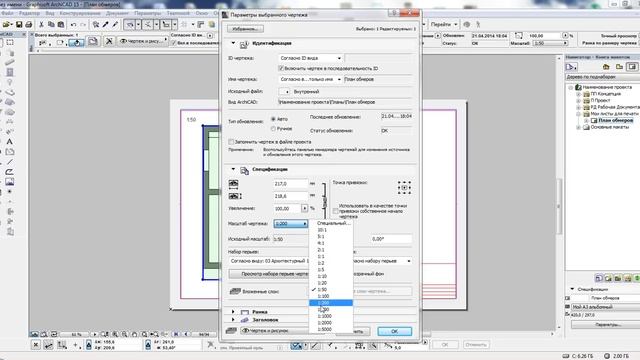Click the Copy toolbar icon
Image resolution: width=640 pixels, height=360 pixels.
click(51, 25)
